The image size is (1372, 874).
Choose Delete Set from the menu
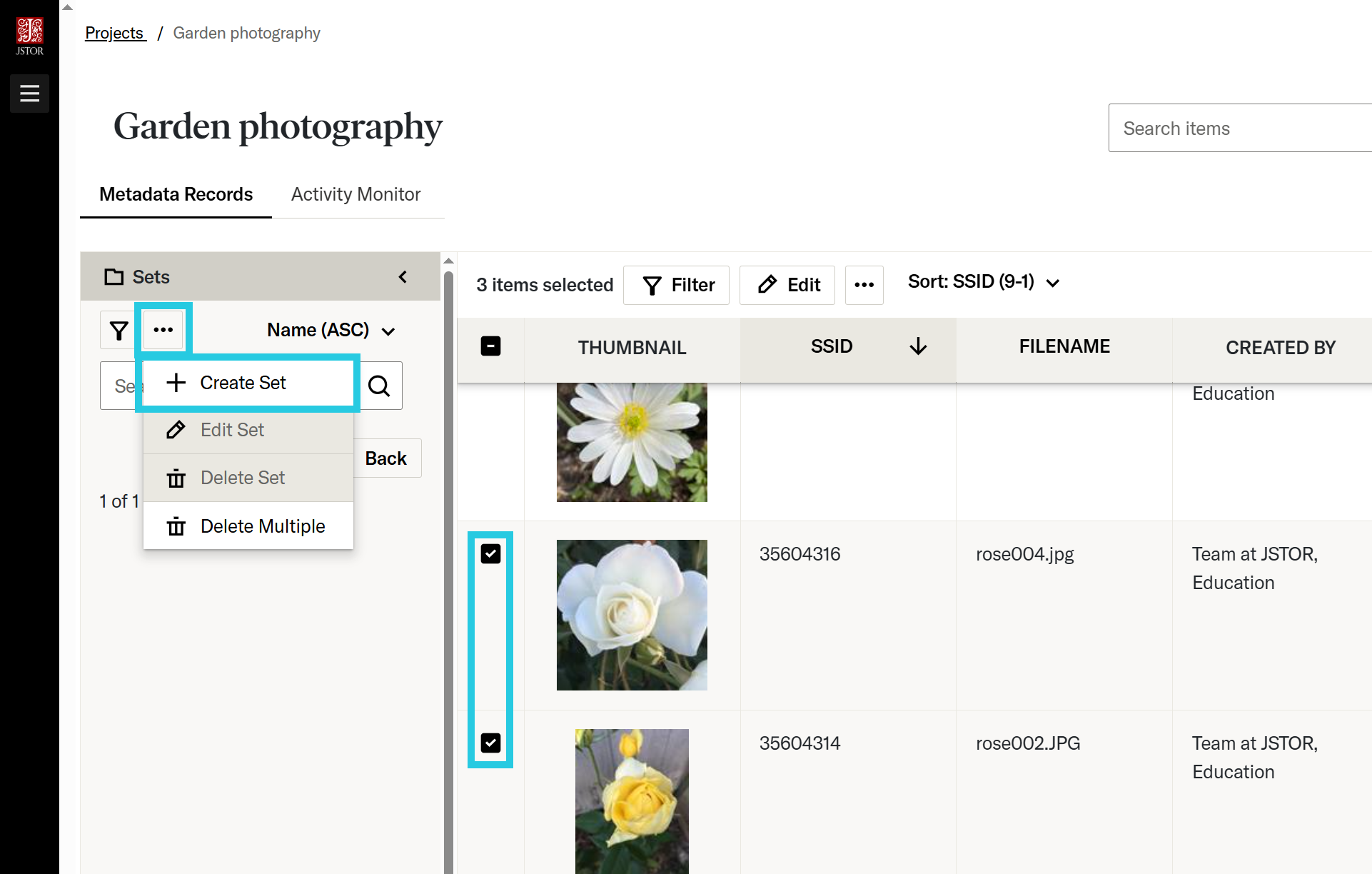(x=248, y=478)
